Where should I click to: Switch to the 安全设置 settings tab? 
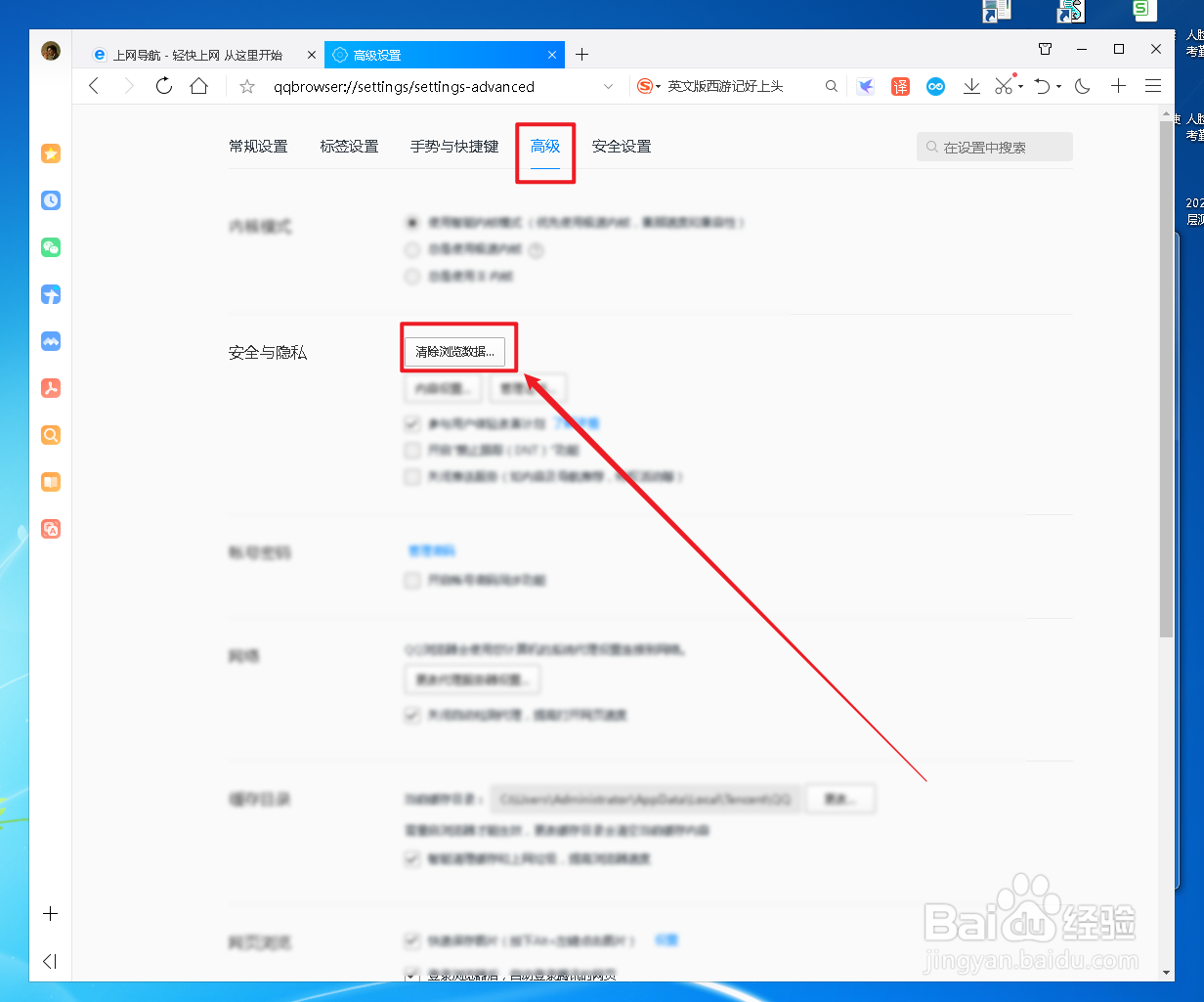pos(622,146)
